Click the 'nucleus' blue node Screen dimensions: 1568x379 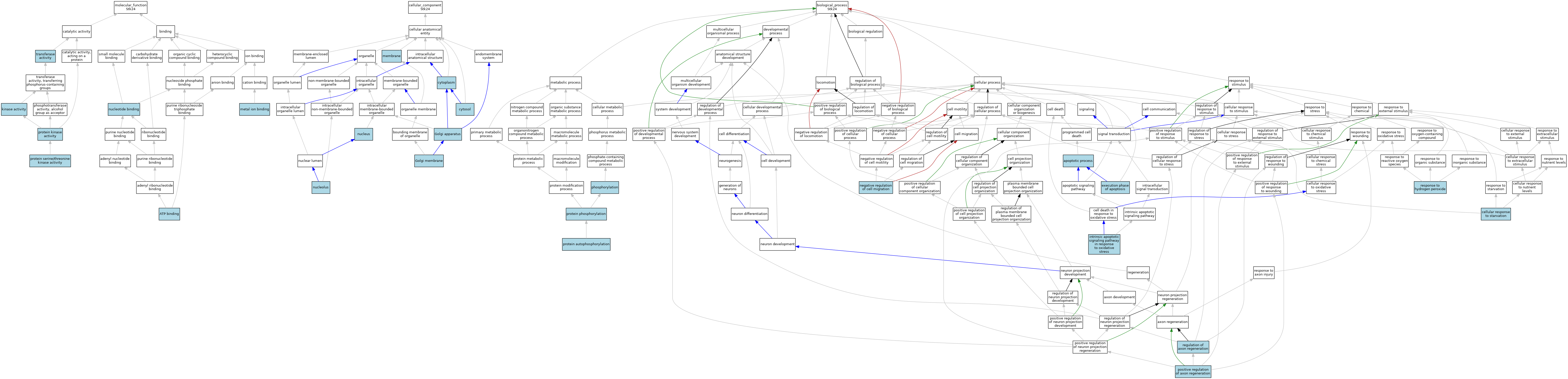[x=364, y=134]
